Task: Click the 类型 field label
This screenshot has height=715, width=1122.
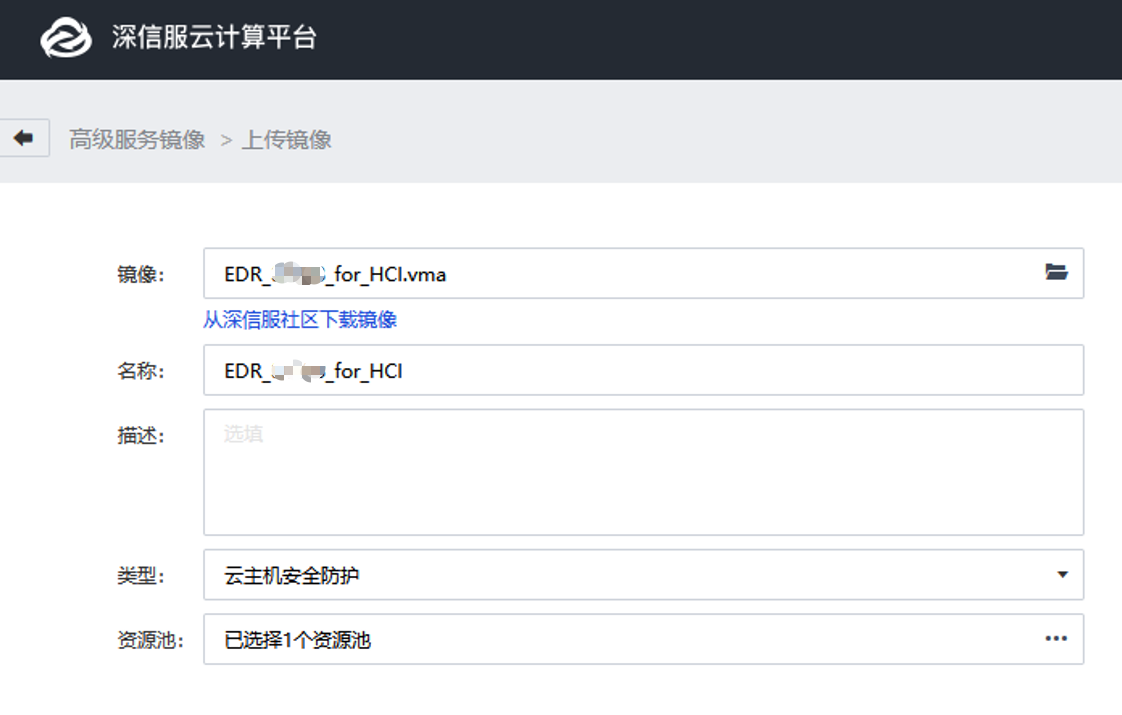Action: click(x=140, y=575)
